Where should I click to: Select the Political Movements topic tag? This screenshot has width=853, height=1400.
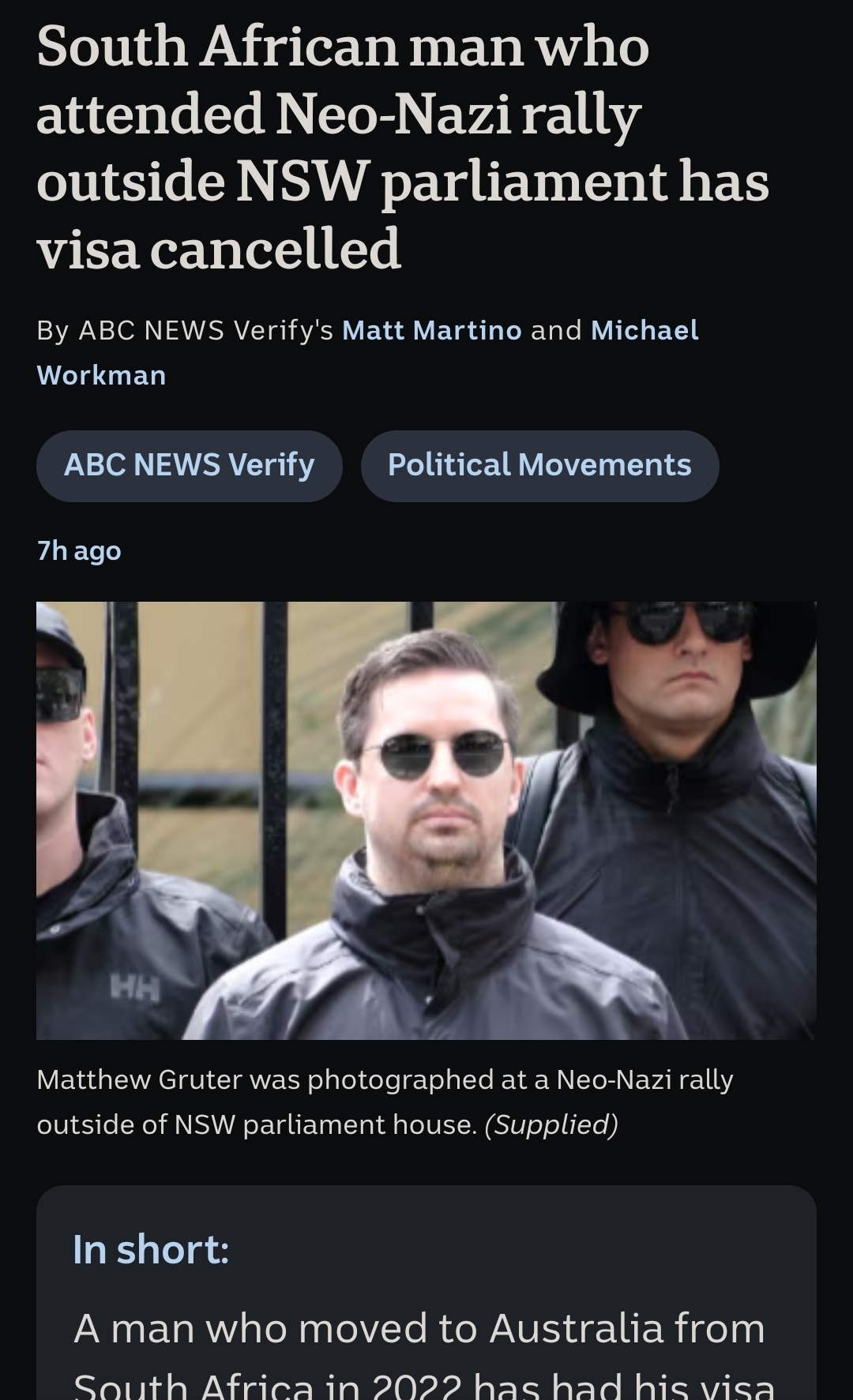click(539, 465)
